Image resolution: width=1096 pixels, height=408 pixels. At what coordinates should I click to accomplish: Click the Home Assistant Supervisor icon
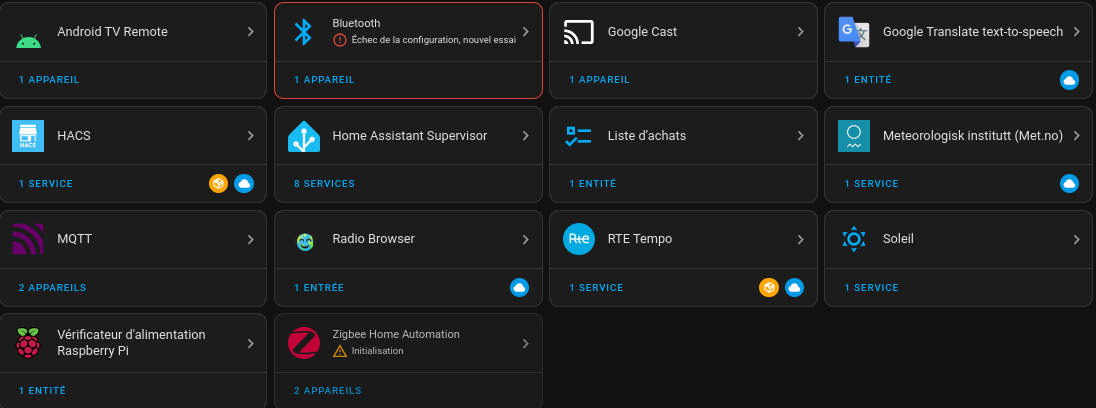tap(304, 136)
